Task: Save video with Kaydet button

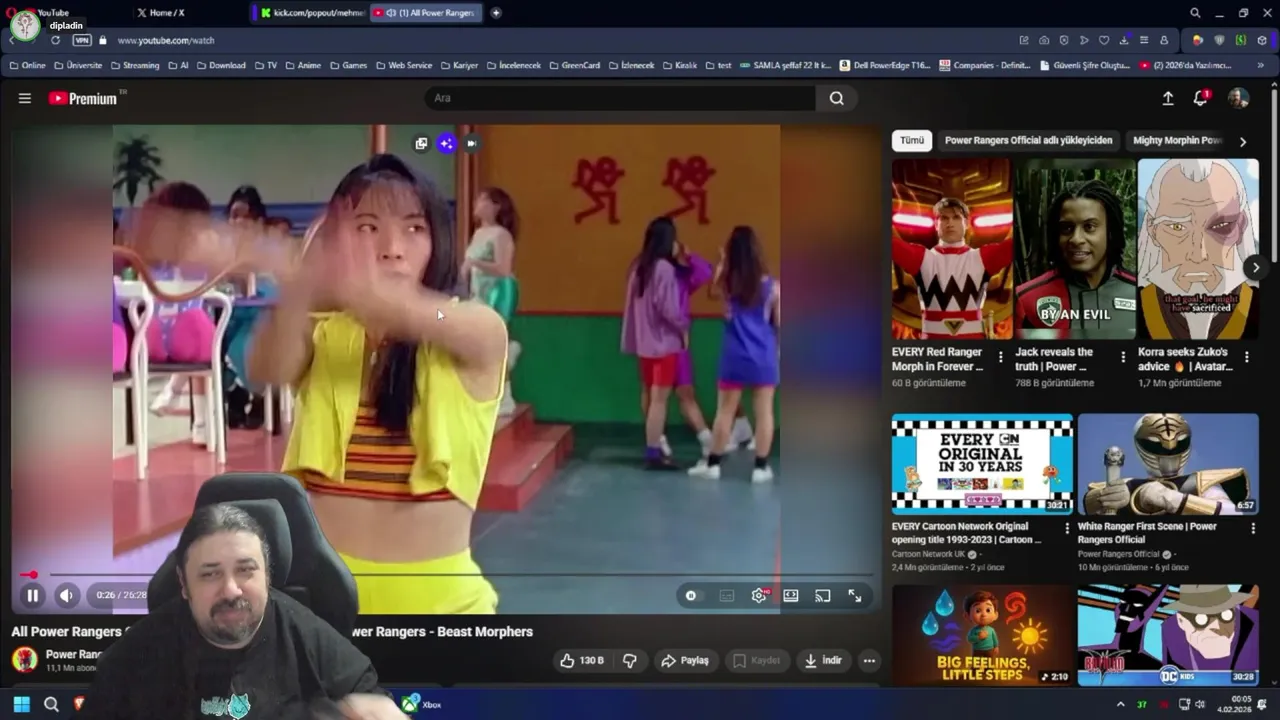Action: [756, 660]
